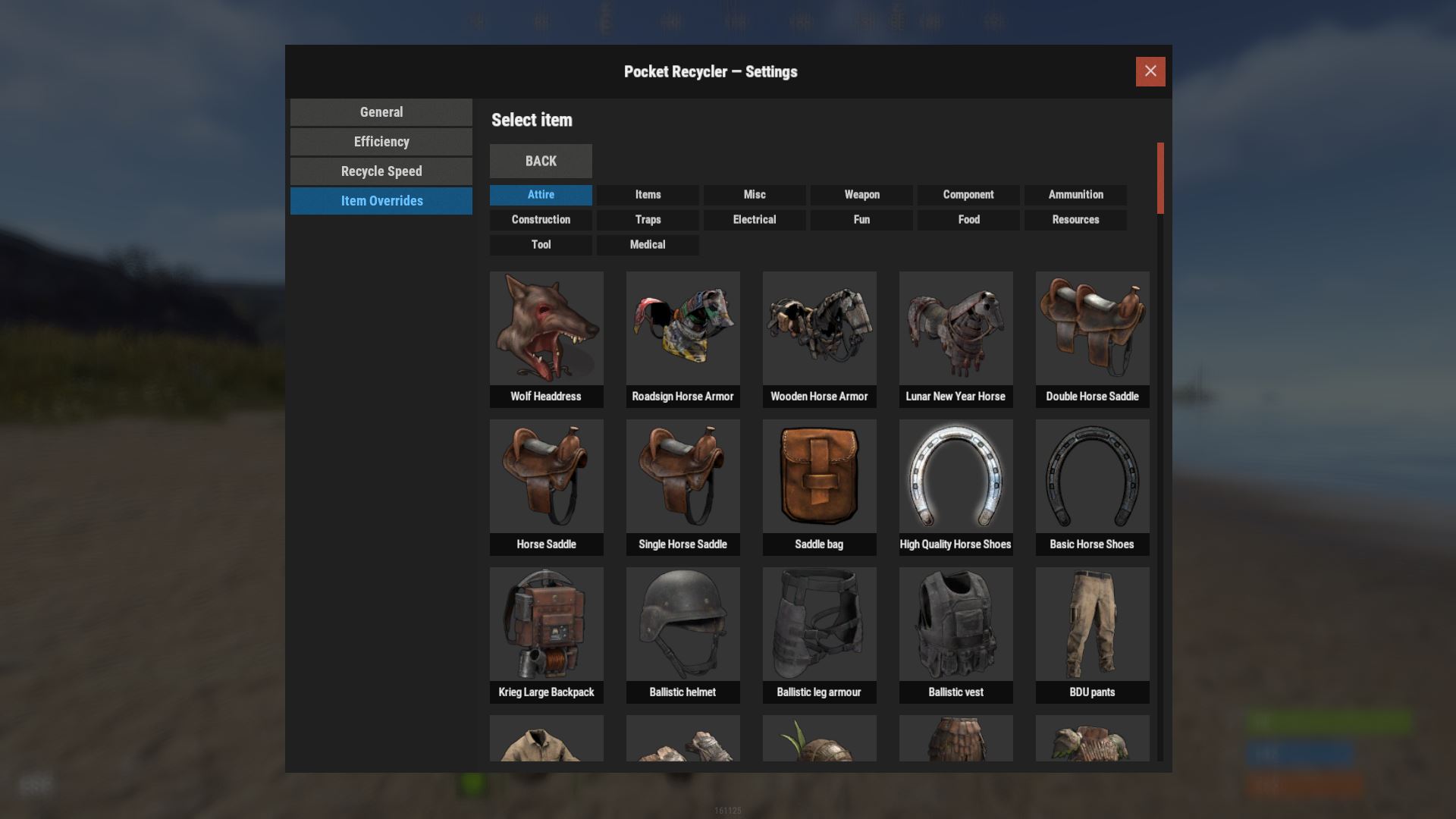The image size is (1456, 819).
Task: Open the Recycle Speed tab
Action: [381, 171]
